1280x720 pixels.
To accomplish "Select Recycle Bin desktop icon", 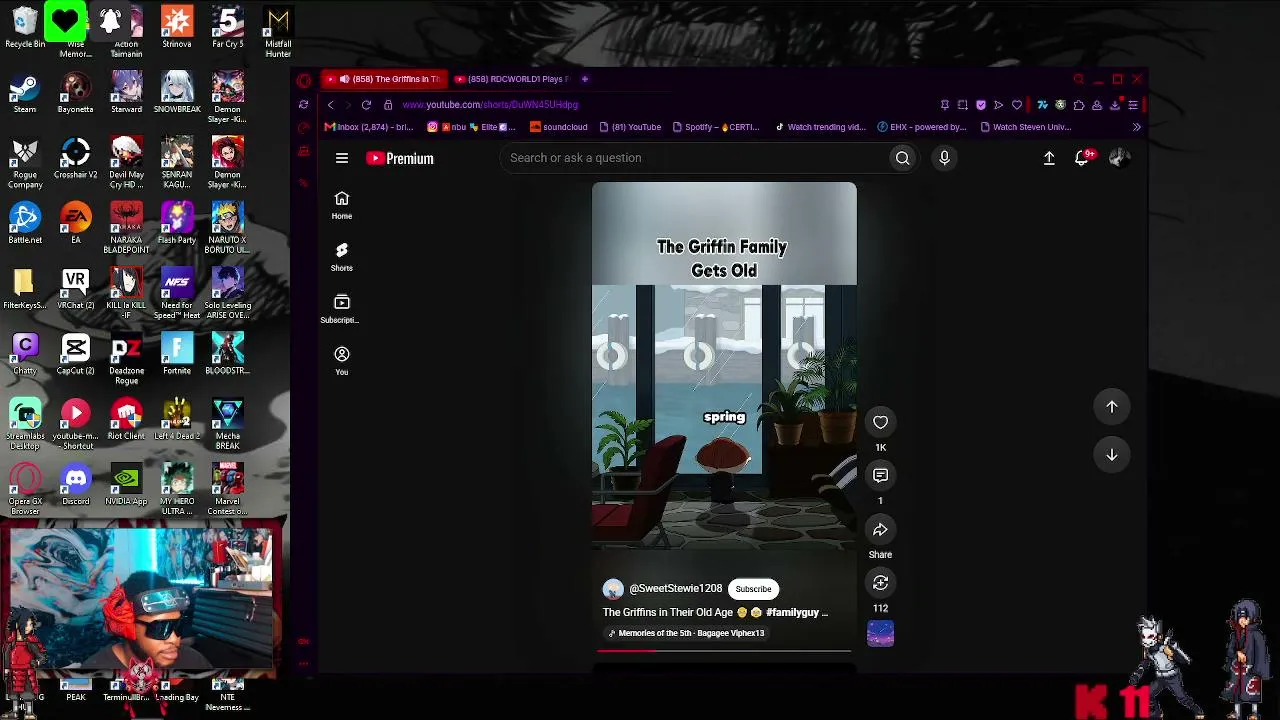I will [25, 28].
